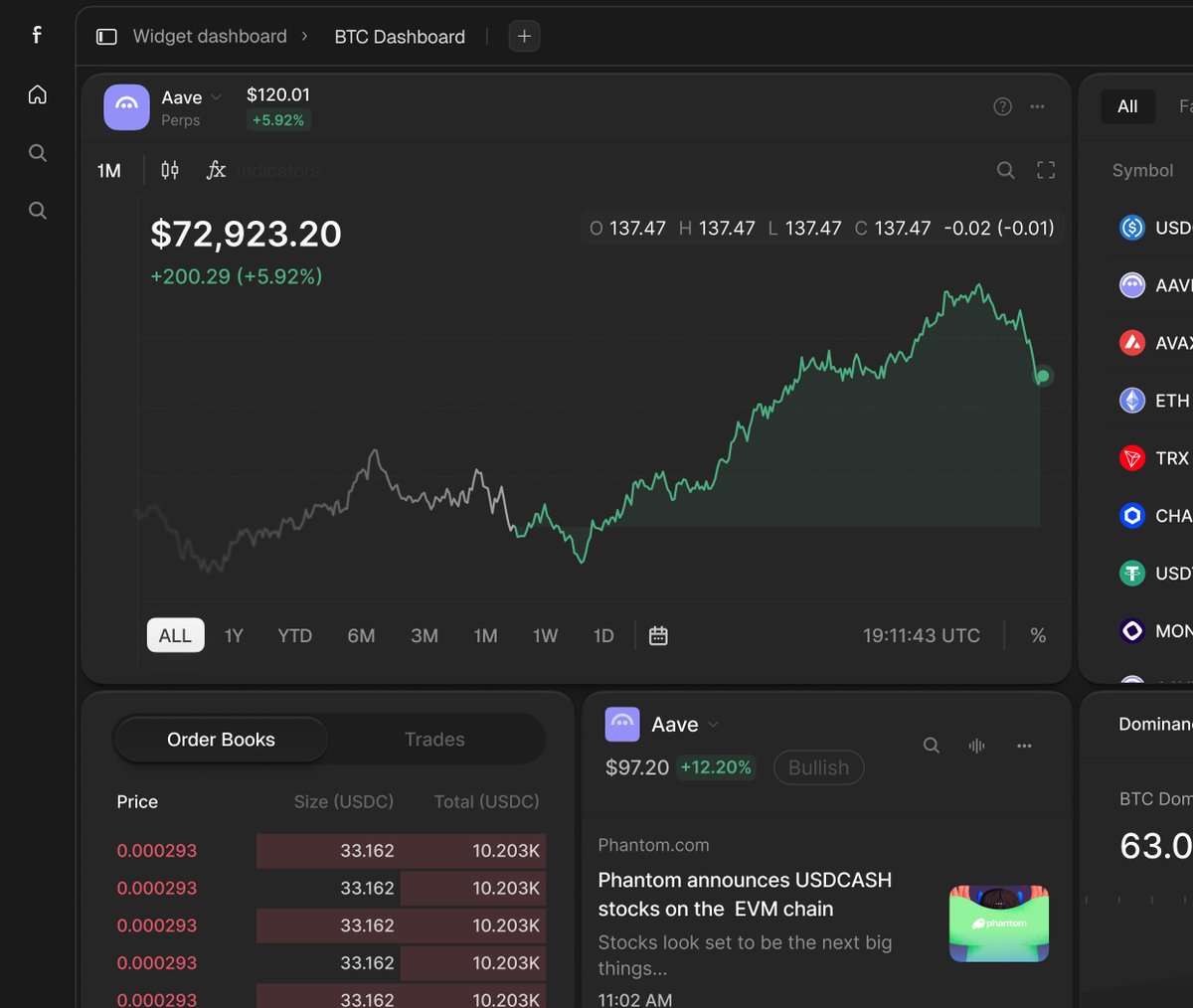Click the app logo in sidebar
Viewport: 1193px width, 1008px height.
37,35
